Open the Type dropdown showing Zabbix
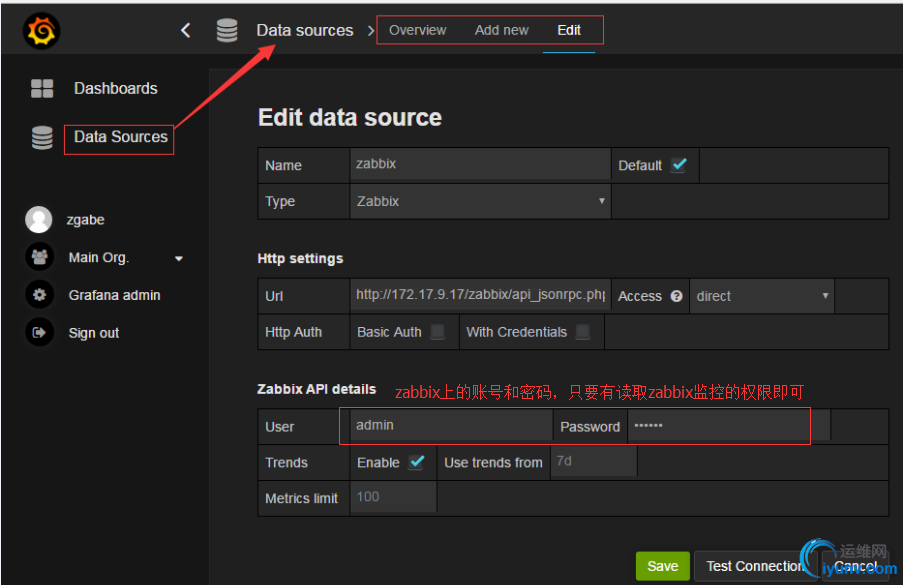This screenshot has width=903, height=585. 480,201
